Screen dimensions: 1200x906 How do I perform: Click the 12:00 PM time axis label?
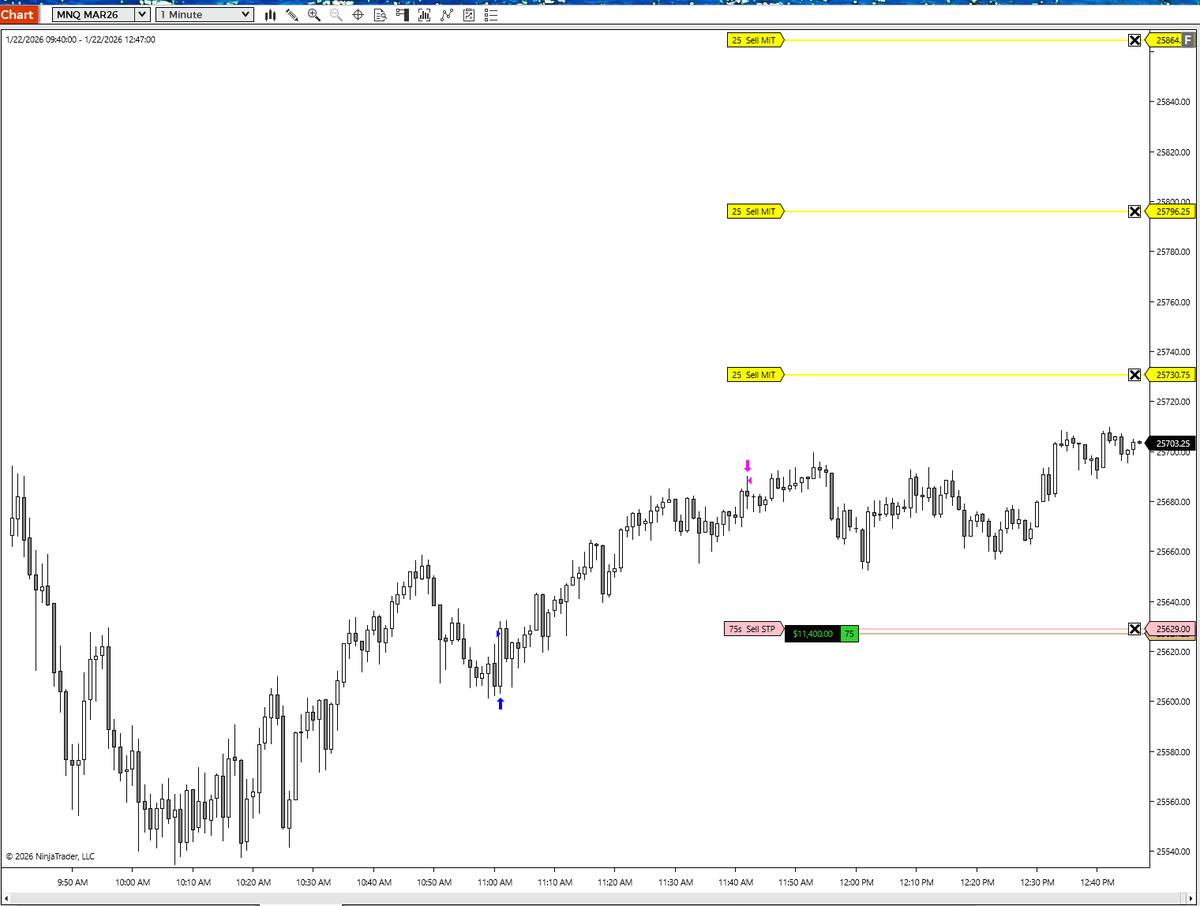click(857, 882)
